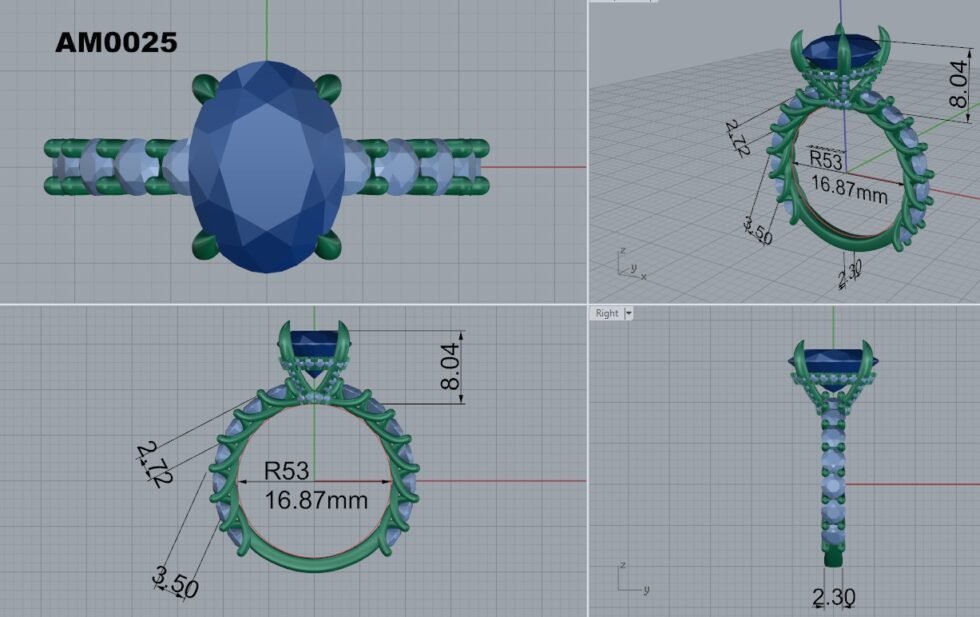This screenshot has height=617, width=980.
Task: Click the 8.04 dimension in perspective viewport
Action: [x=958, y=84]
